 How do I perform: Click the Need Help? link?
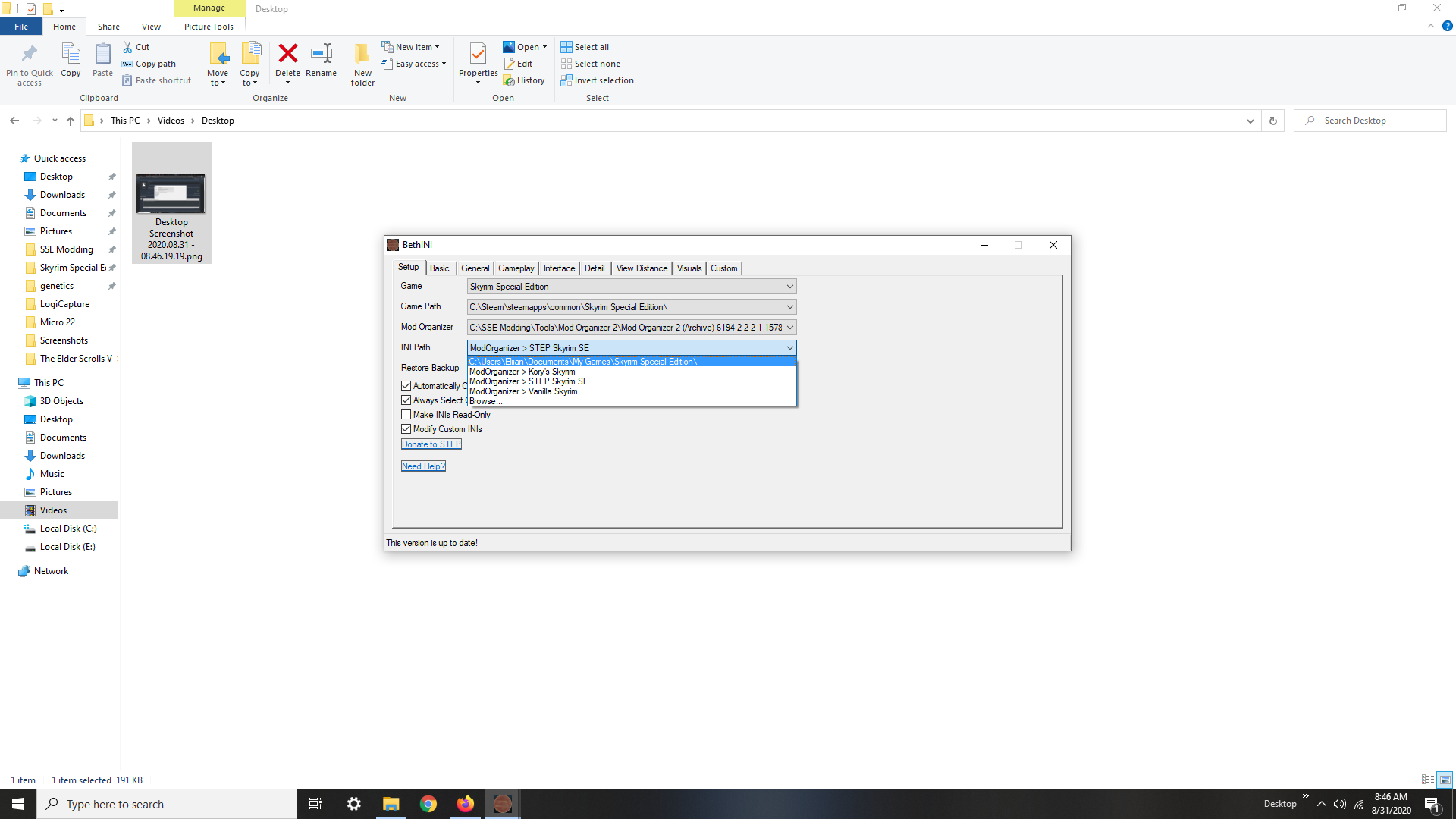click(x=423, y=466)
